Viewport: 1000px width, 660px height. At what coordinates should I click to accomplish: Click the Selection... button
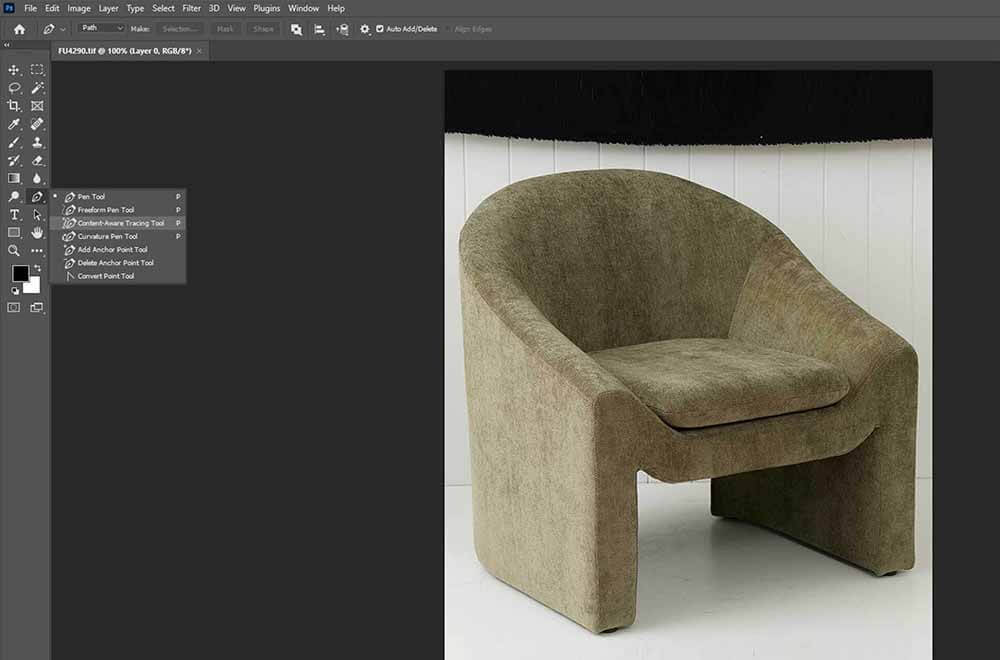[180, 29]
